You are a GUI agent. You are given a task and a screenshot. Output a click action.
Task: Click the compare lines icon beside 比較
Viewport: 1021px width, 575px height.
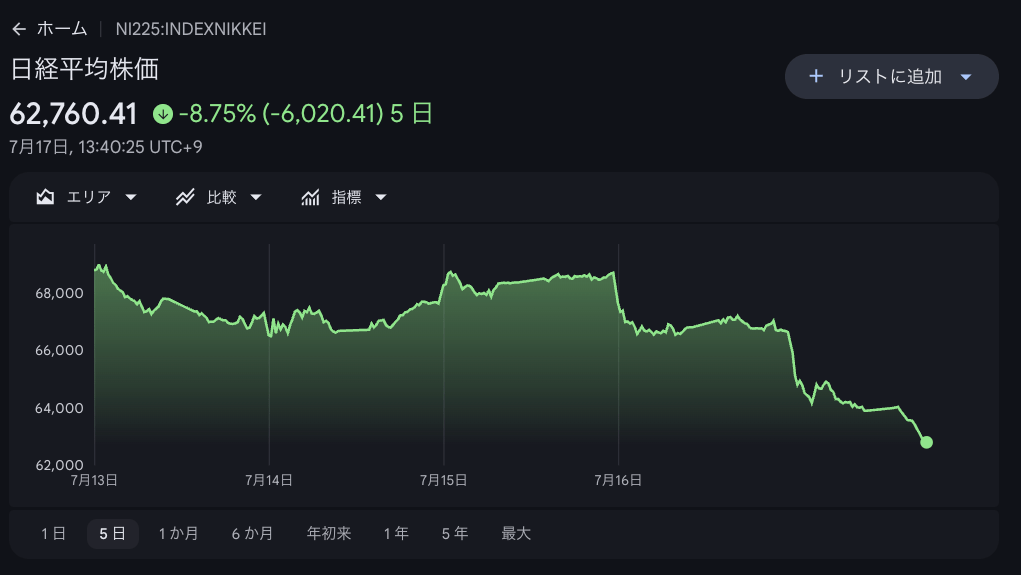tap(185, 197)
